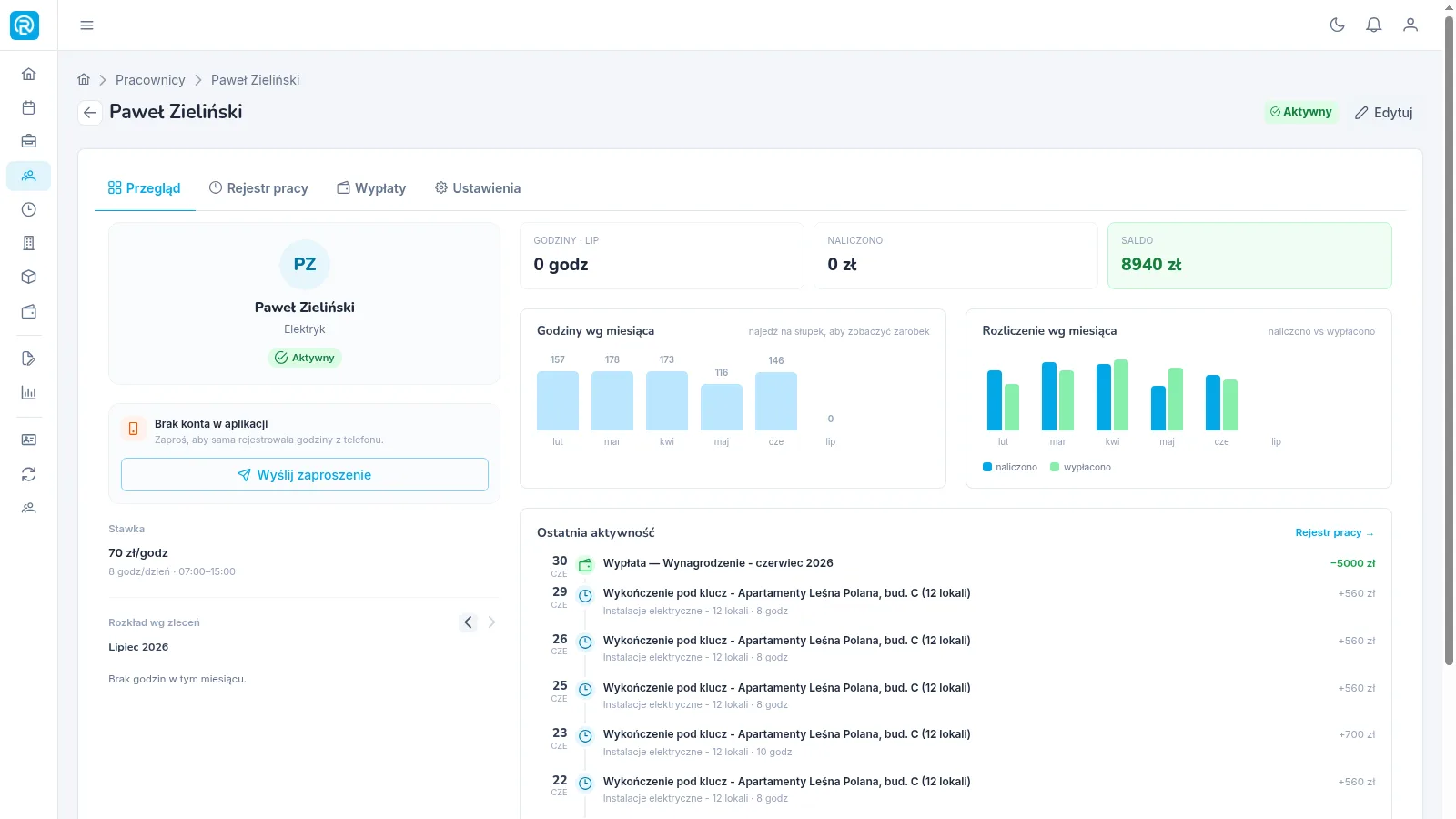The image size is (1456, 819).
Task: Open the bar chart reports sidebar icon
Action: 28,393
